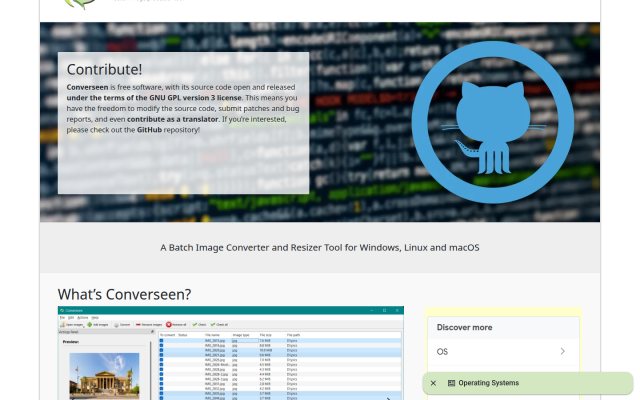Click the green Add images icon

pos(89,325)
